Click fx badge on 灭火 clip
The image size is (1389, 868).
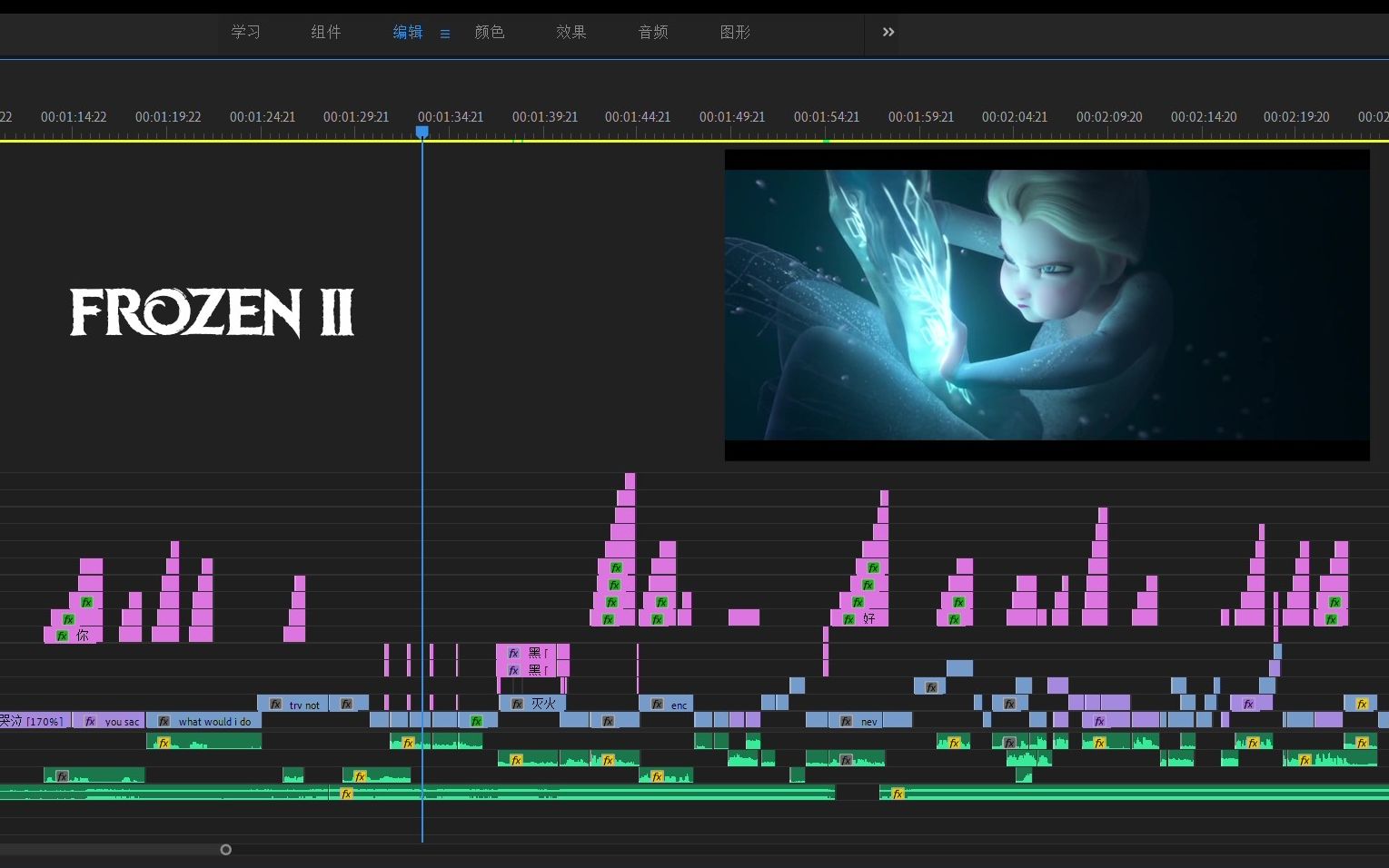point(517,705)
